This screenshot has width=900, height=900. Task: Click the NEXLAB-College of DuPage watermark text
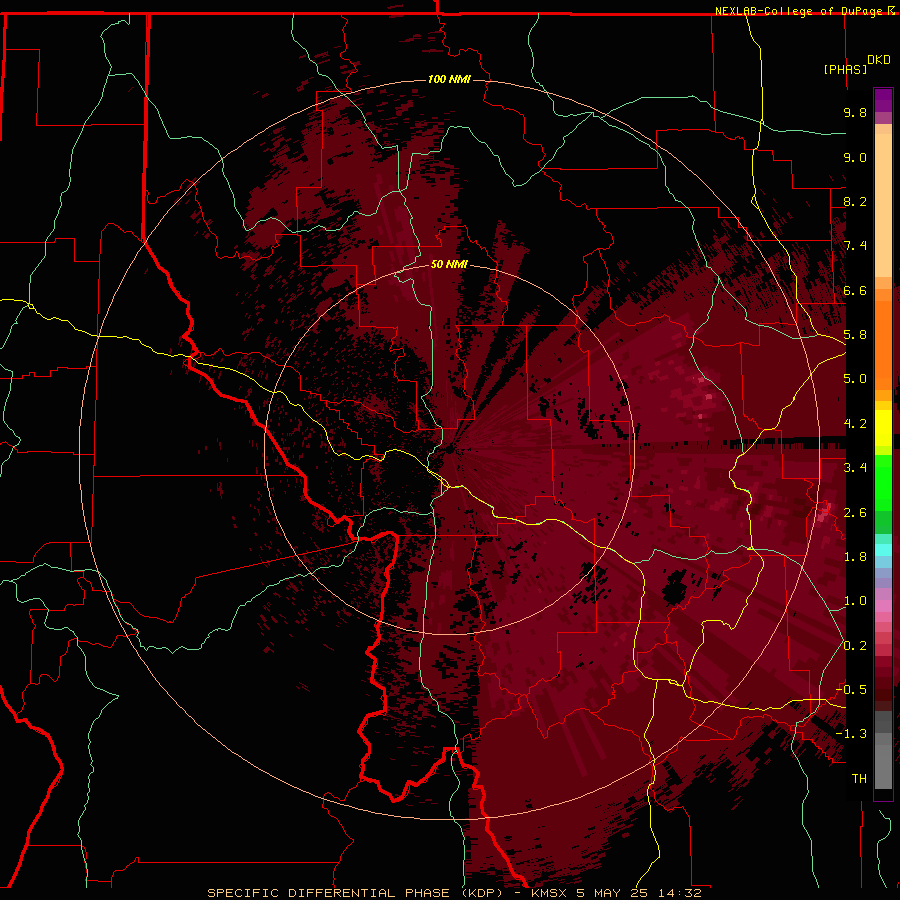[x=804, y=11]
